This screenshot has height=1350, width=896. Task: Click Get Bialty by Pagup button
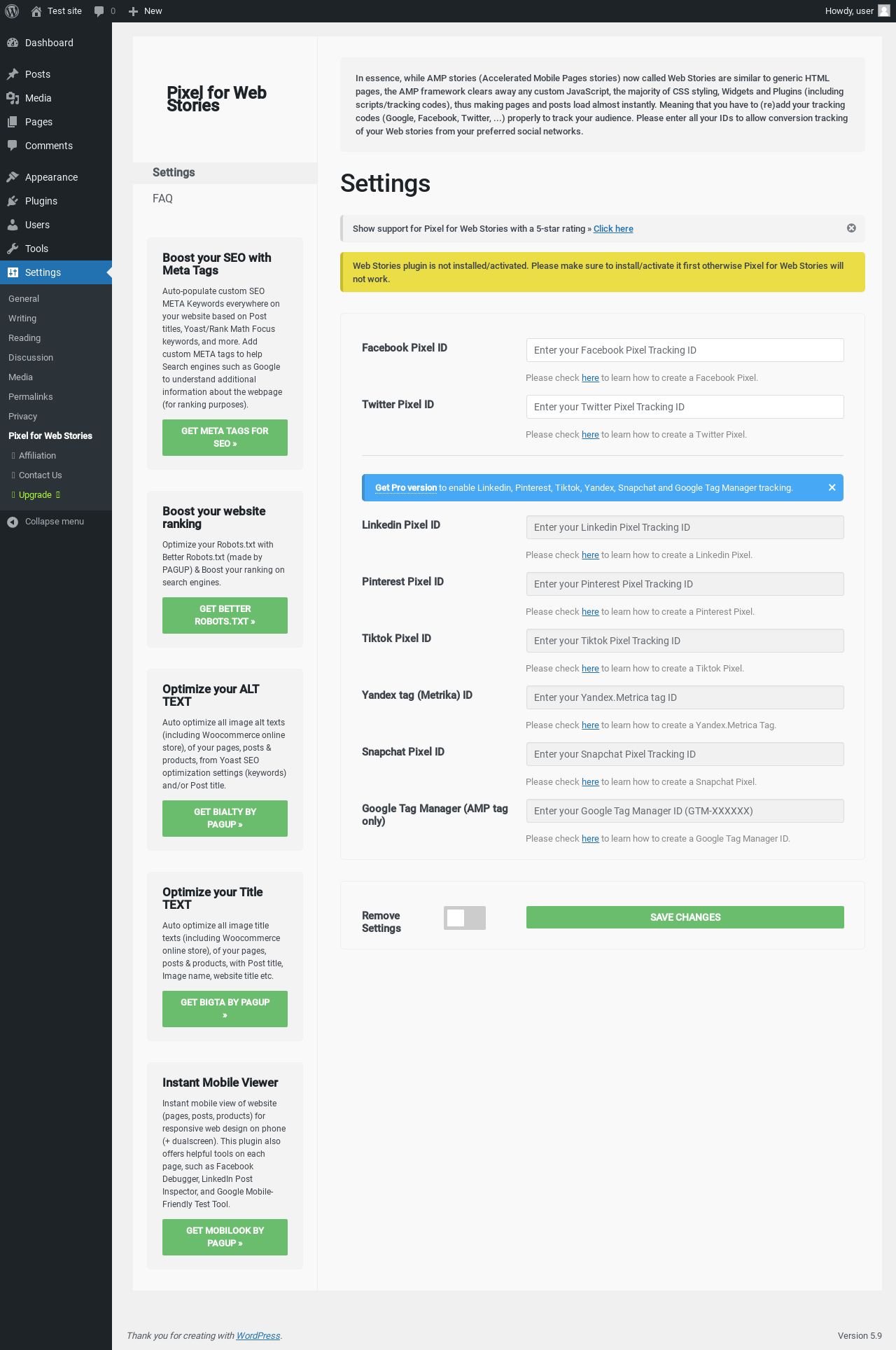(225, 819)
